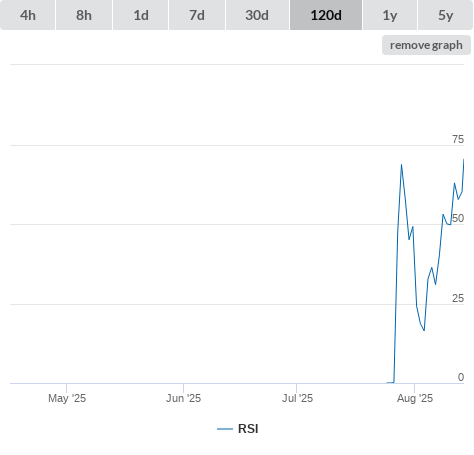Viewport: 474px width, 455px height.
Task: Click the 75 y-axis label
Action: (458, 139)
